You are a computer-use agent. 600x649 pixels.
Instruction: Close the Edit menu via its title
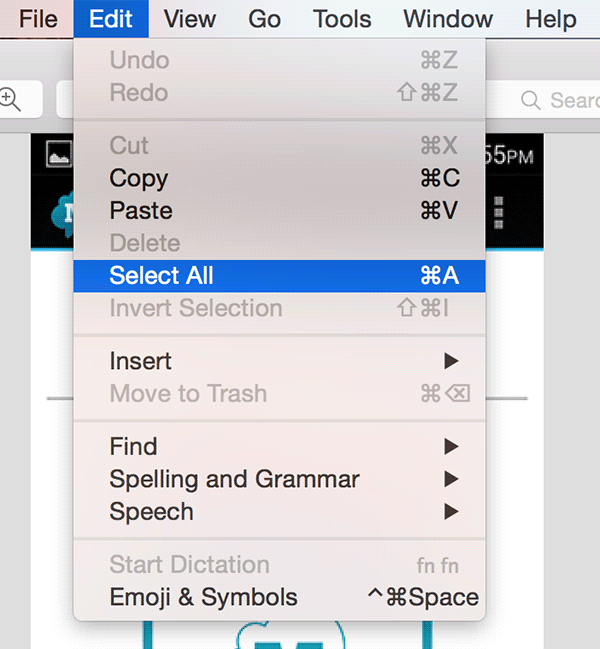(110, 18)
